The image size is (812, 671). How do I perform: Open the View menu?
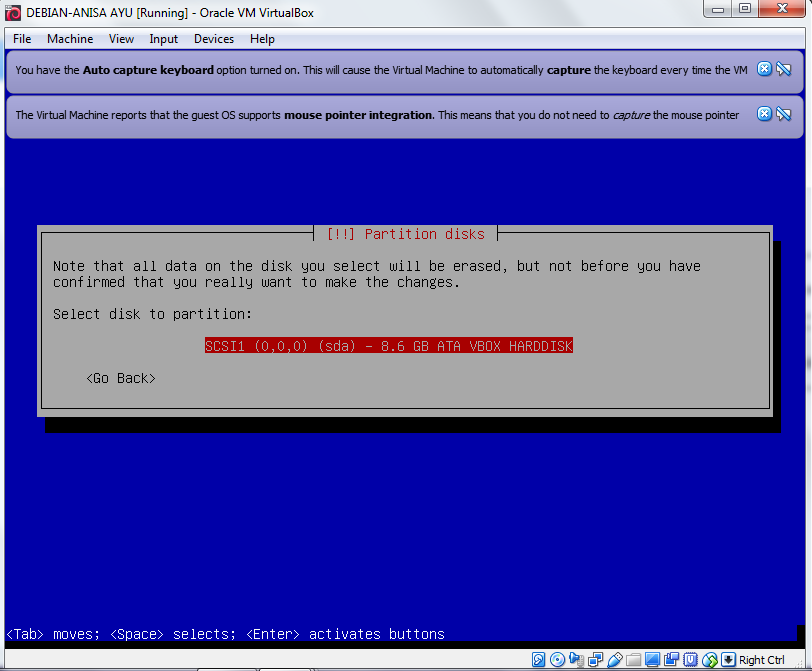click(x=121, y=39)
